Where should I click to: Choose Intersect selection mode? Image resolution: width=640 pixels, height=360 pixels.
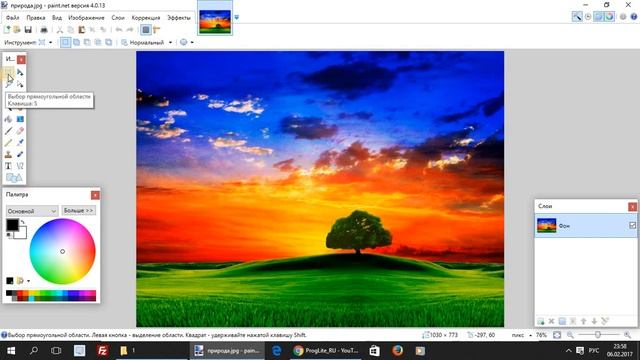[x=98, y=42]
